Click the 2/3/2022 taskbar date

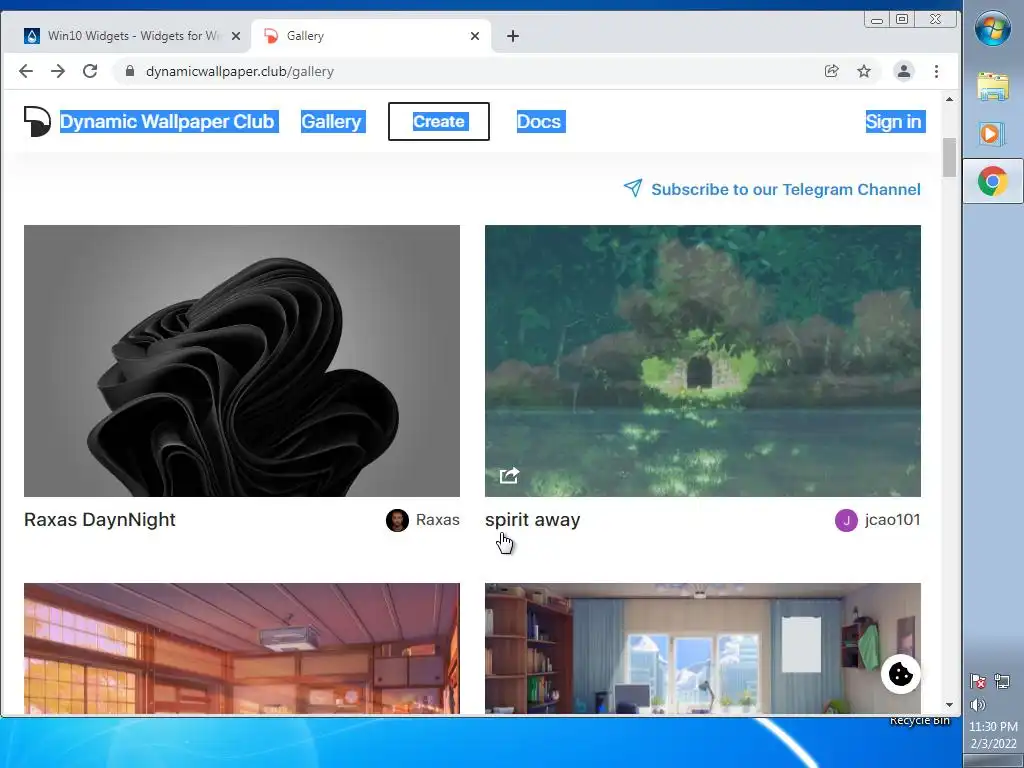pos(993,743)
